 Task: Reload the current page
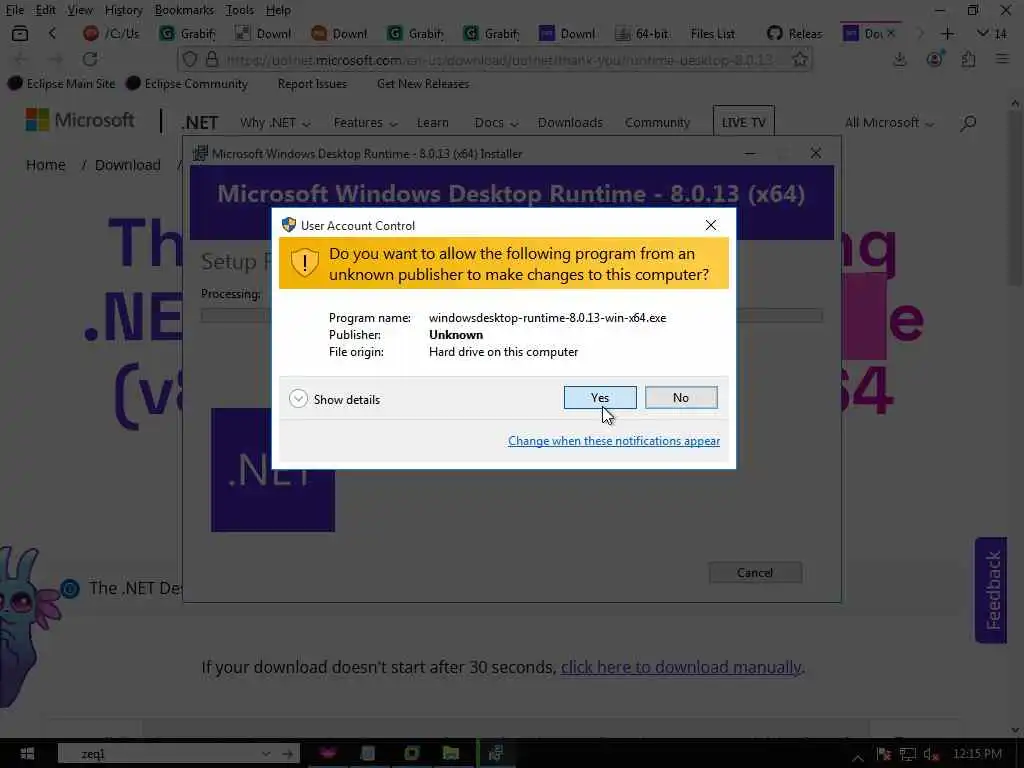coord(90,59)
